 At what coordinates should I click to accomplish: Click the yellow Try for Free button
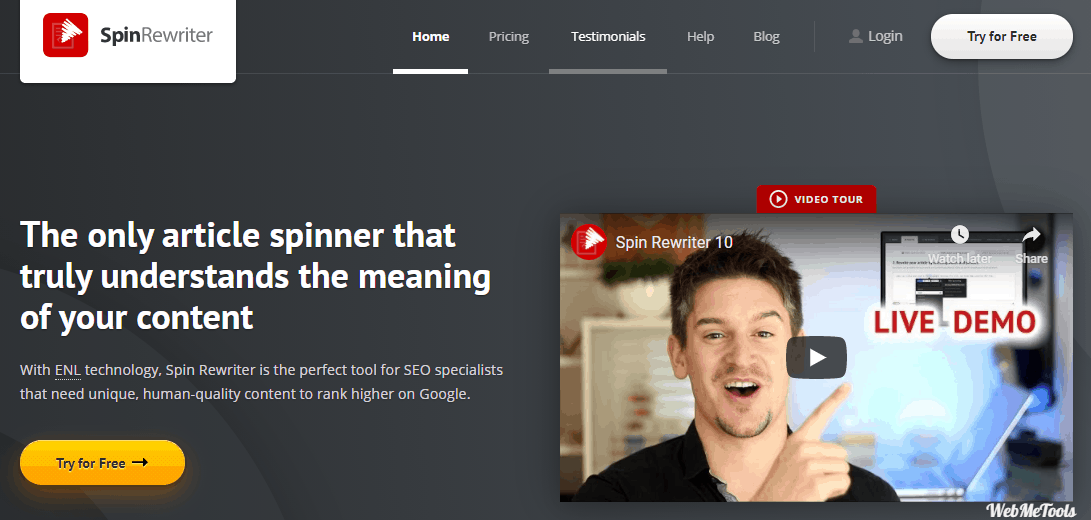click(102, 462)
